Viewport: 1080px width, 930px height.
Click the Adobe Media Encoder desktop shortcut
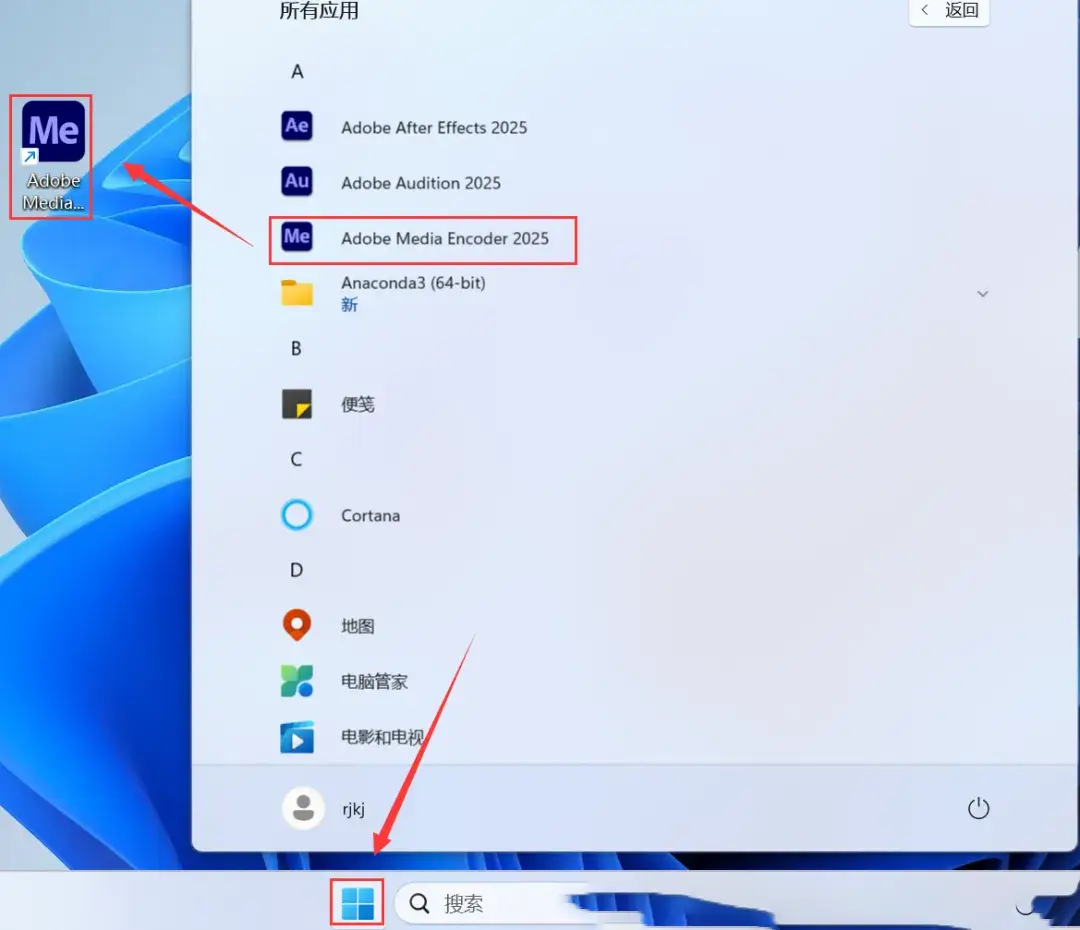(53, 157)
